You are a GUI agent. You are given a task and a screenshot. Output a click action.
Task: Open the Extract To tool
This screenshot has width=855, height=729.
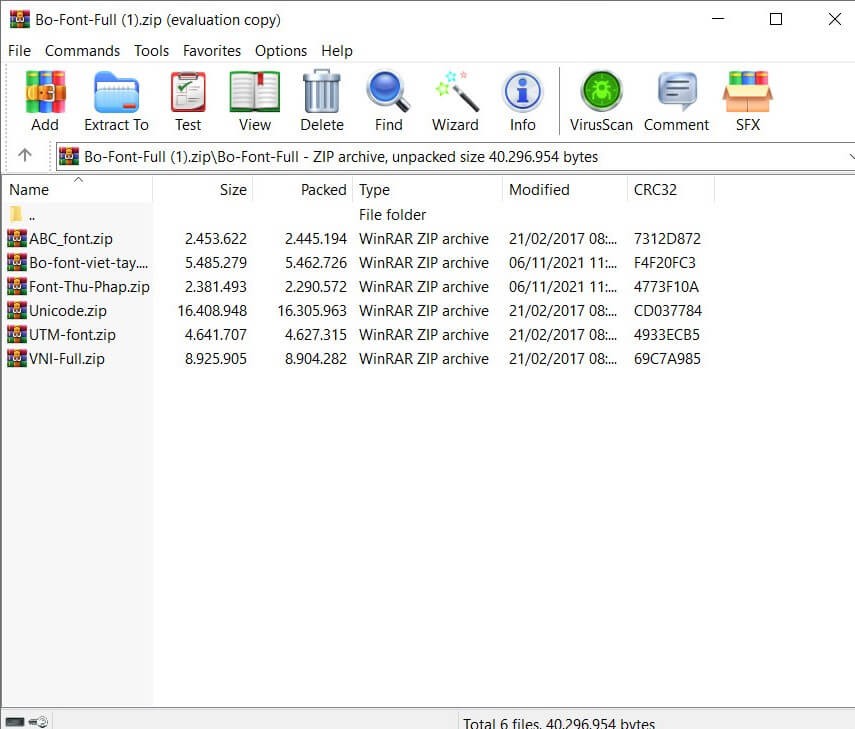pyautogui.click(x=116, y=101)
